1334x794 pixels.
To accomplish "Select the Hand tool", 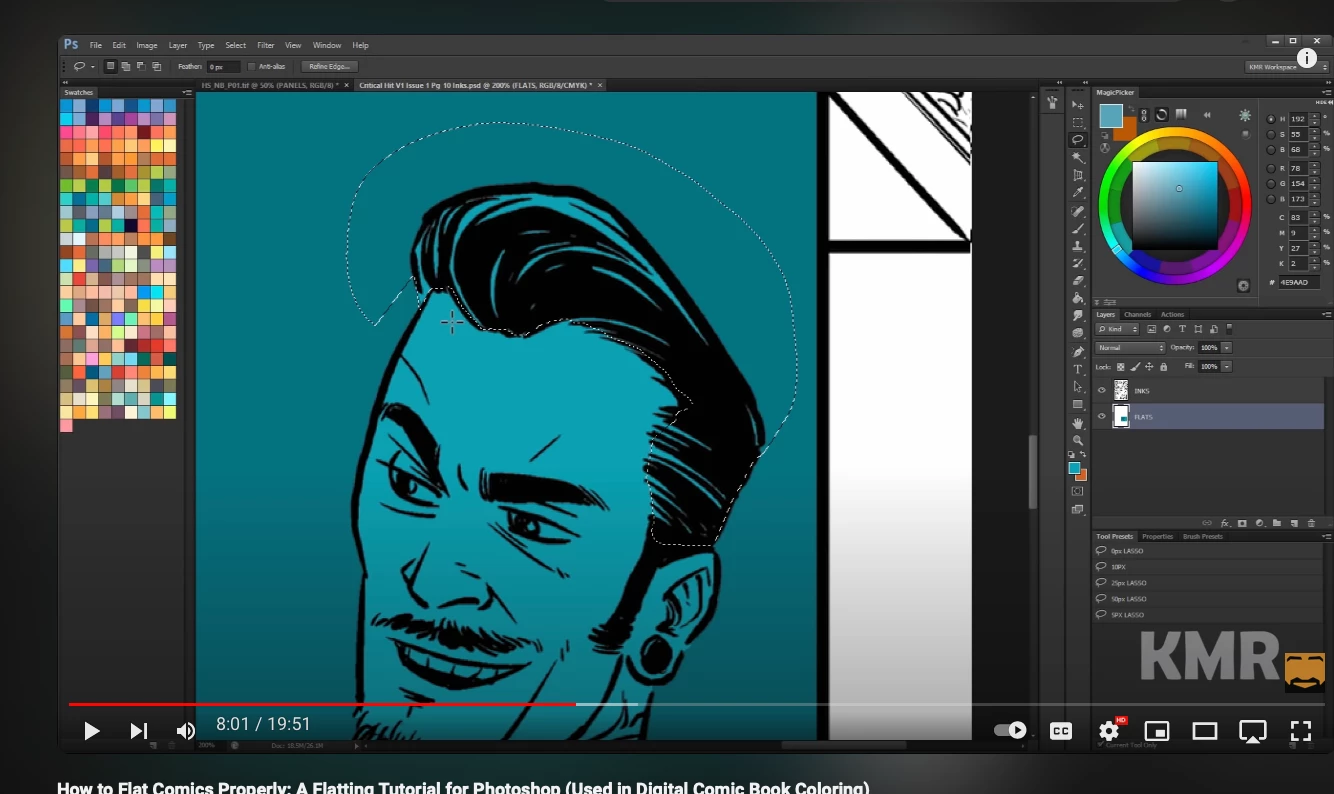I will coord(1077,423).
